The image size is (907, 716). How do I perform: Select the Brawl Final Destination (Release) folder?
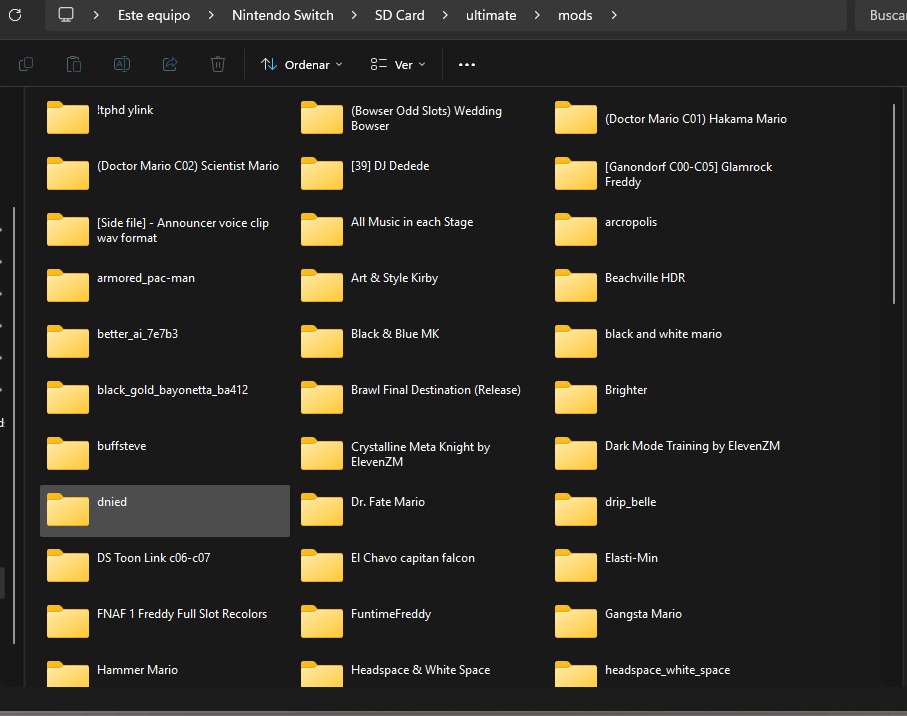(435, 391)
